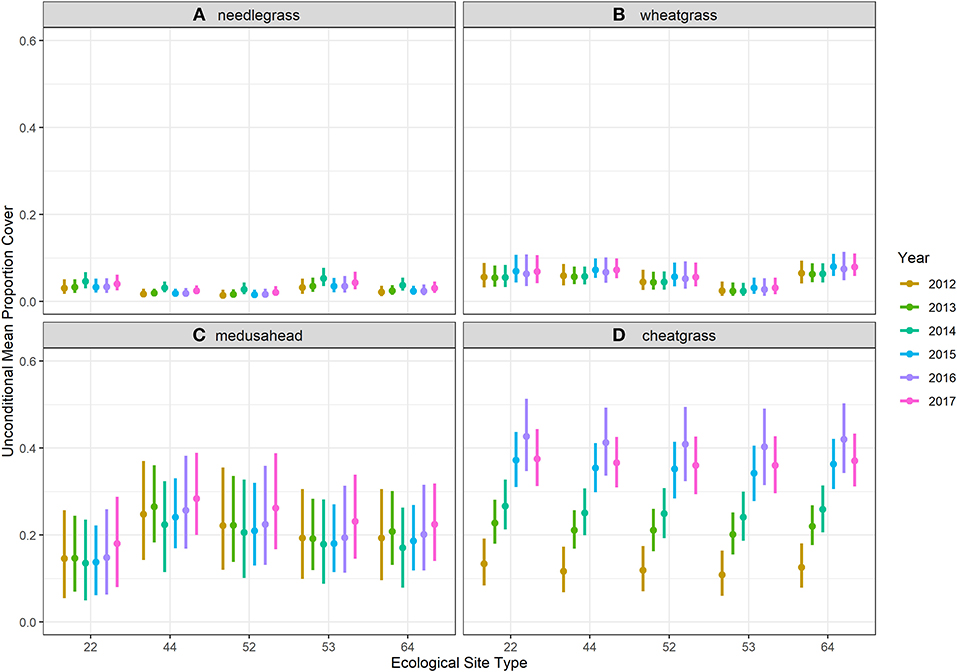The image size is (957, 672).
Task: Click the "A needlegrass" panel header
Action: (249, 15)
